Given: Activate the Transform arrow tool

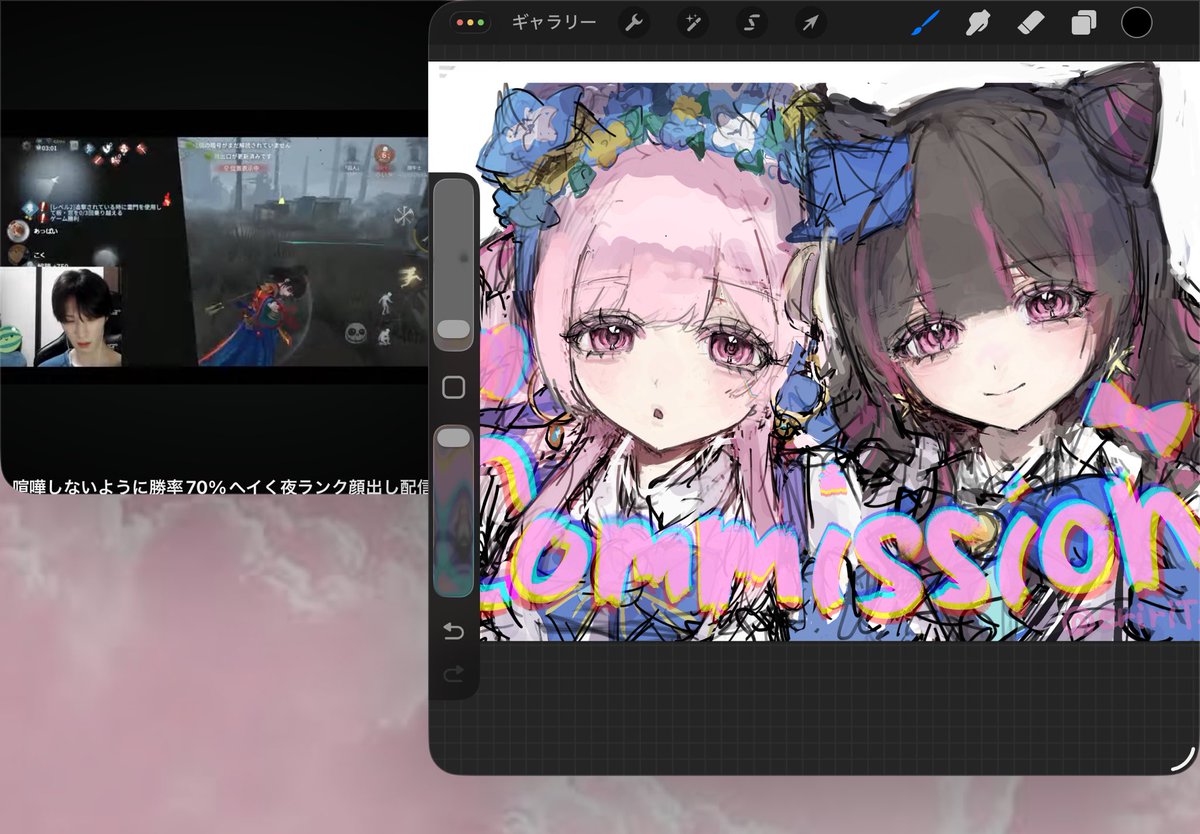Looking at the screenshot, I should 811,22.
